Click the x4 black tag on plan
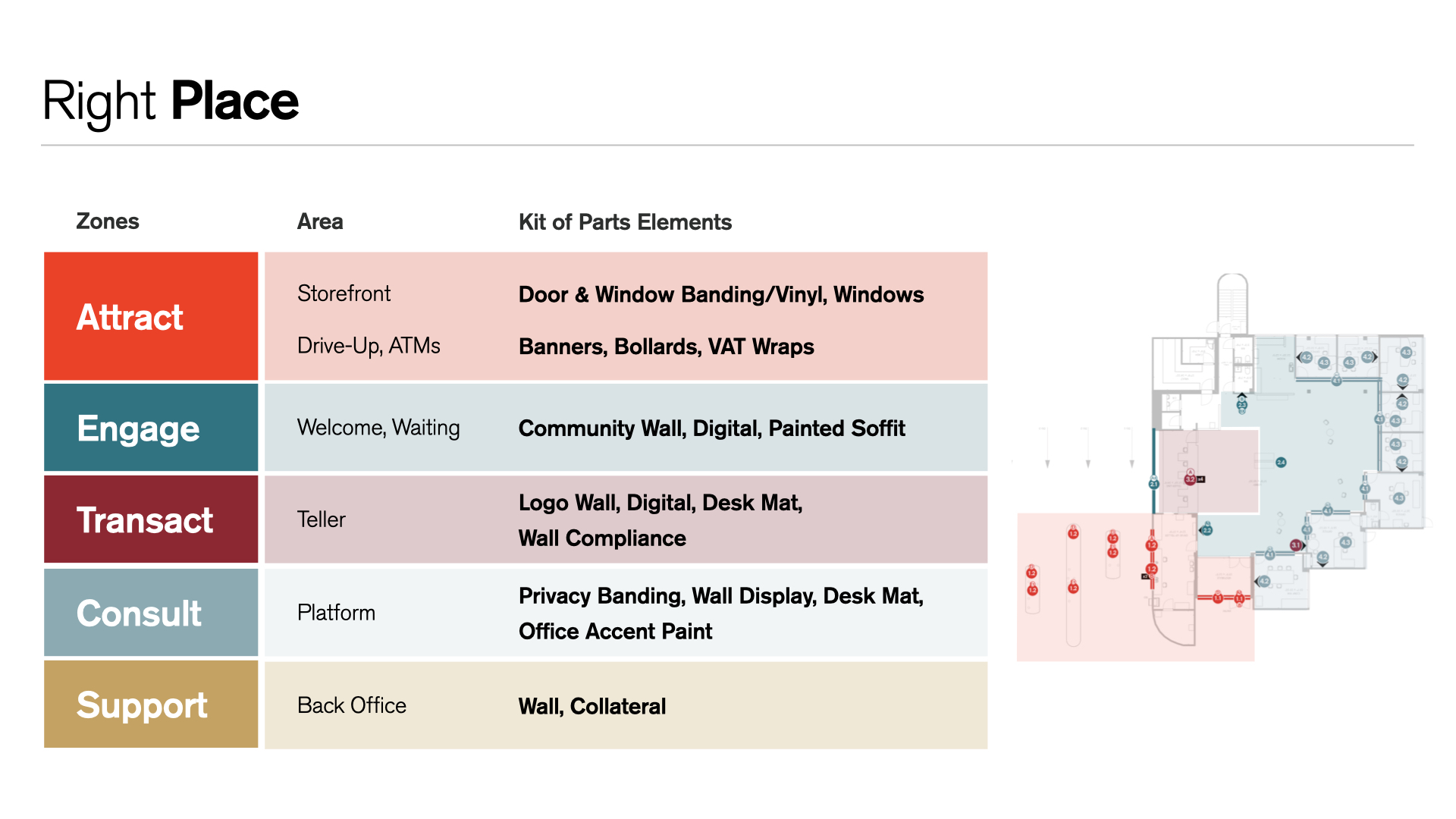Viewport: 1456px width, 819px height. [x=1201, y=479]
